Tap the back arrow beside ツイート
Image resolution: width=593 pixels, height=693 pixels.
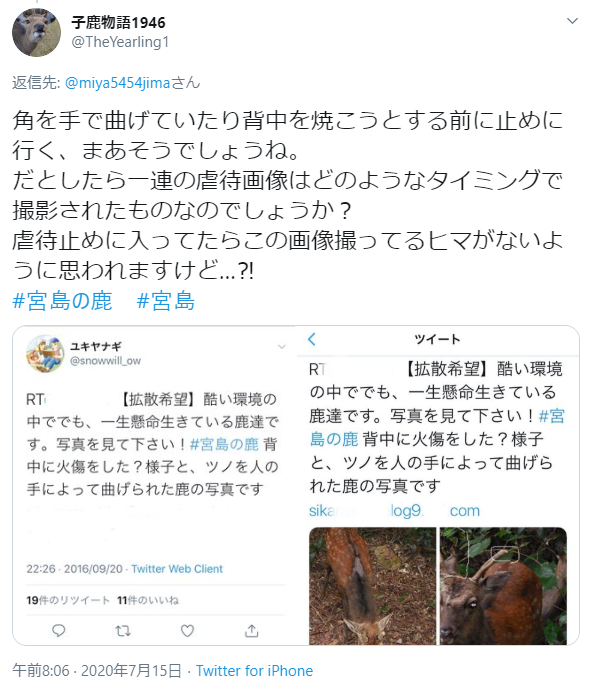pyautogui.click(x=312, y=339)
